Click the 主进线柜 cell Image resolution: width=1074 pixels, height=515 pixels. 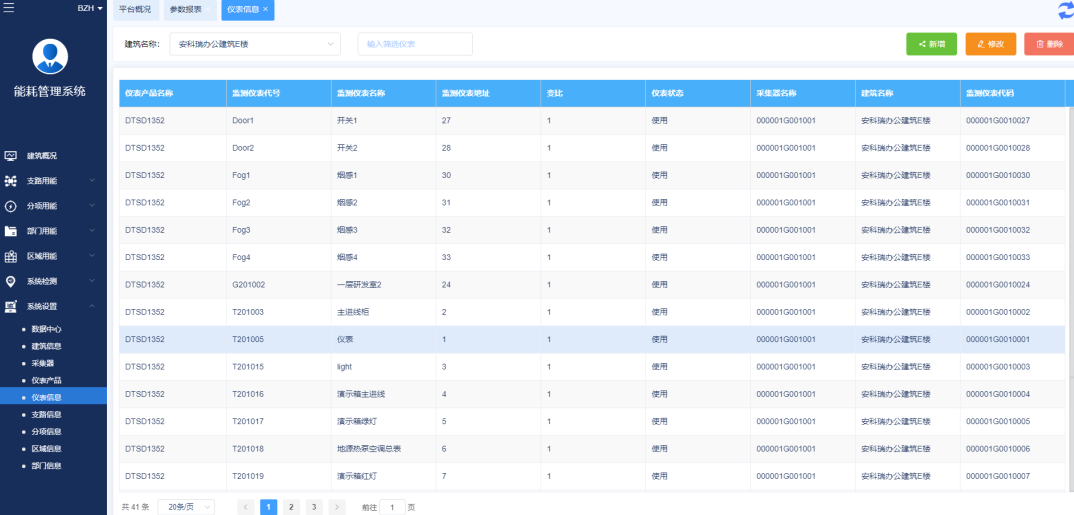pos(384,312)
